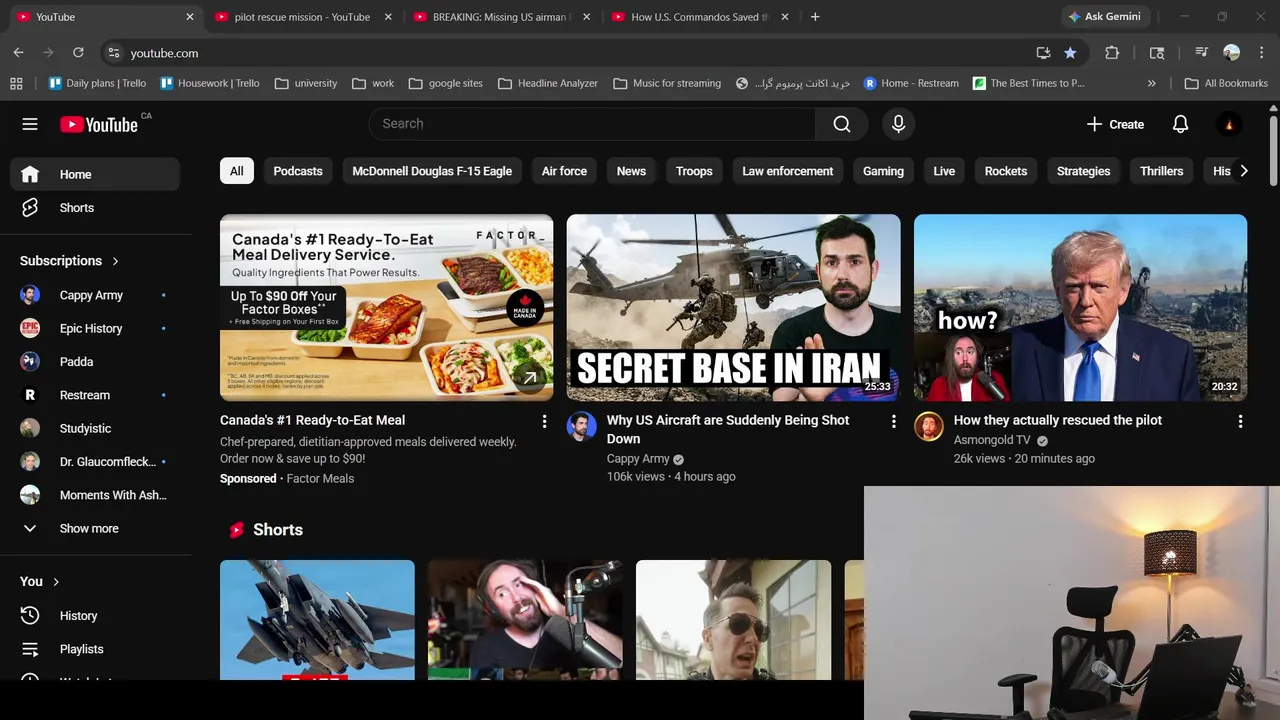
Task: Open Home - Restream bookmark
Action: coord(911,83)
